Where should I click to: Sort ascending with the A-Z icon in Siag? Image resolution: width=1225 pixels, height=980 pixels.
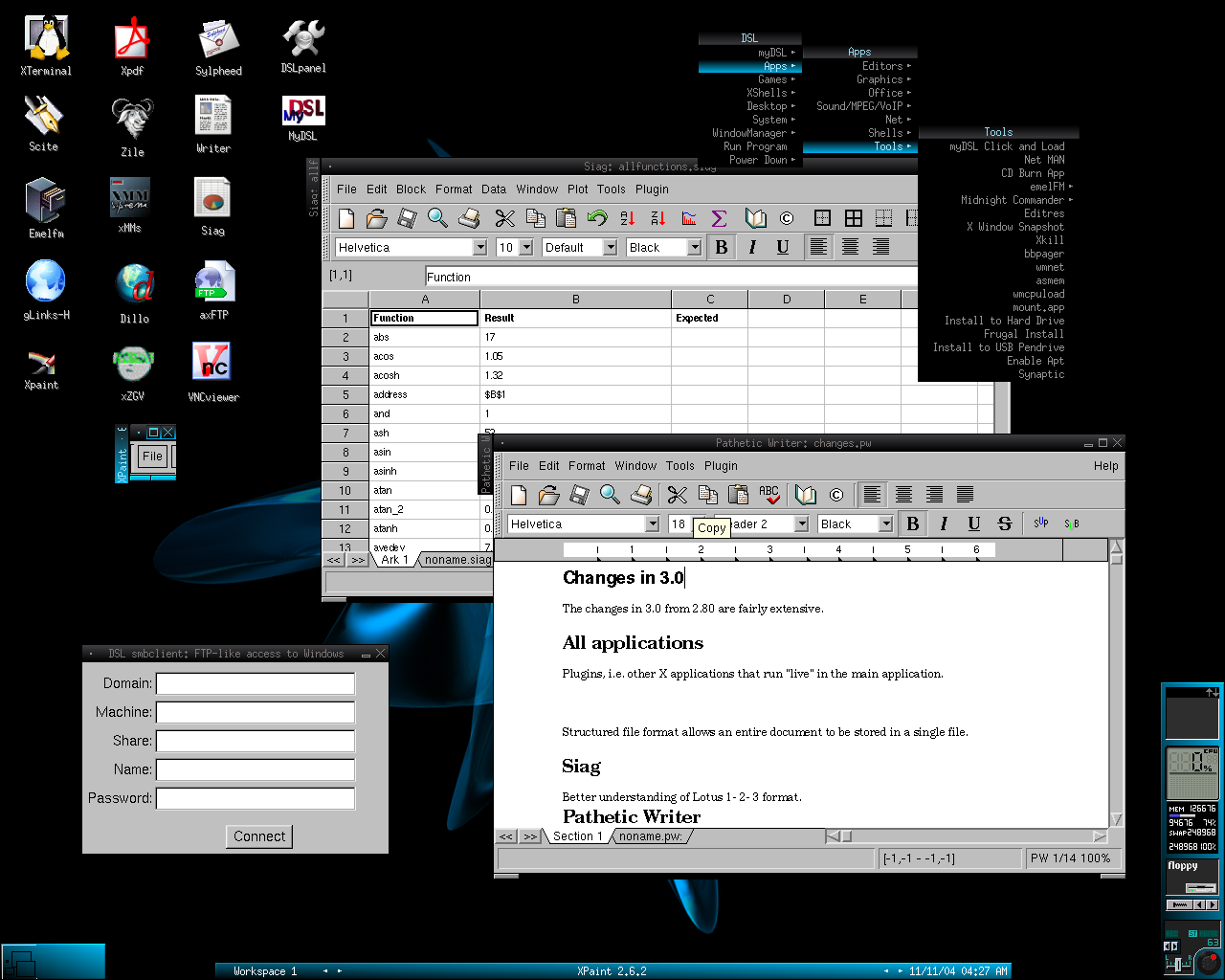(627, 218)
